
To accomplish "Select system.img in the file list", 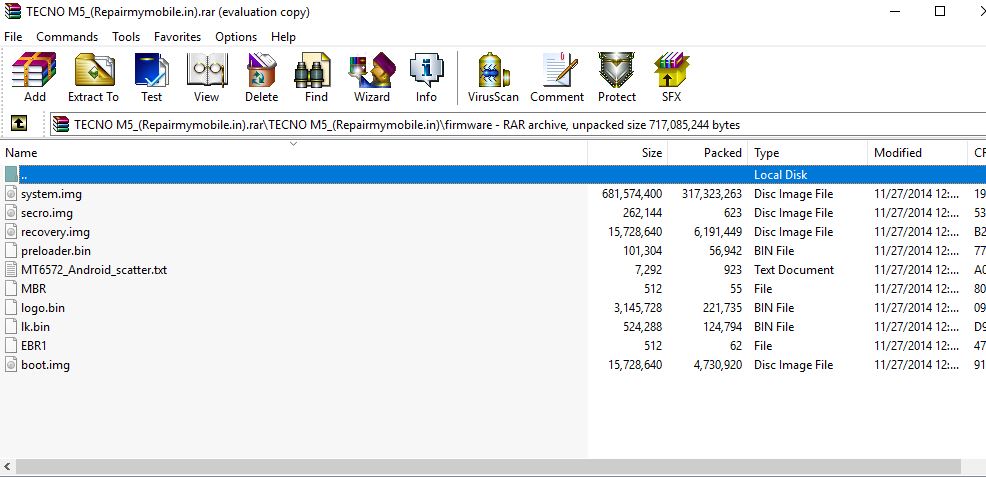I will click(51, 194).
